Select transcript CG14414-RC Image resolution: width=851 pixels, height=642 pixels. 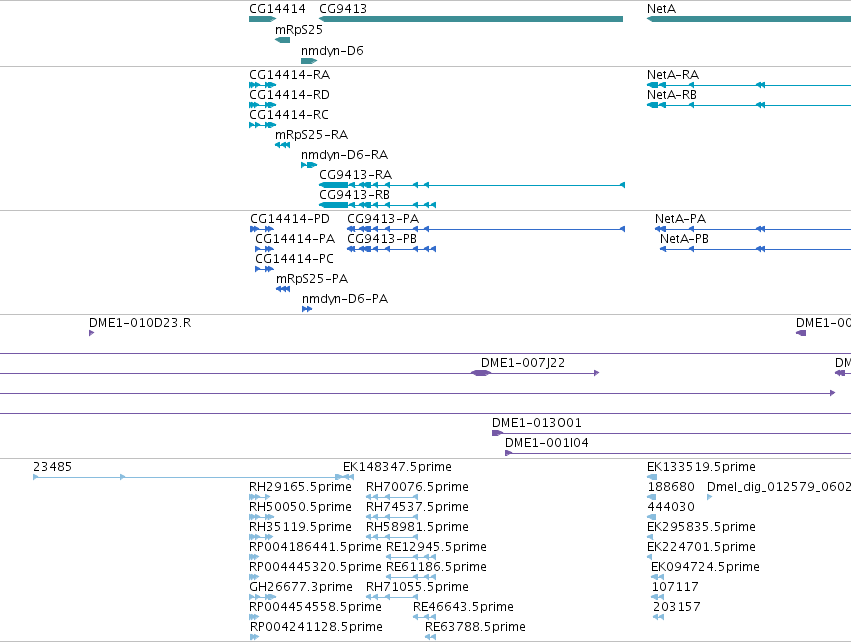[289, 115]
